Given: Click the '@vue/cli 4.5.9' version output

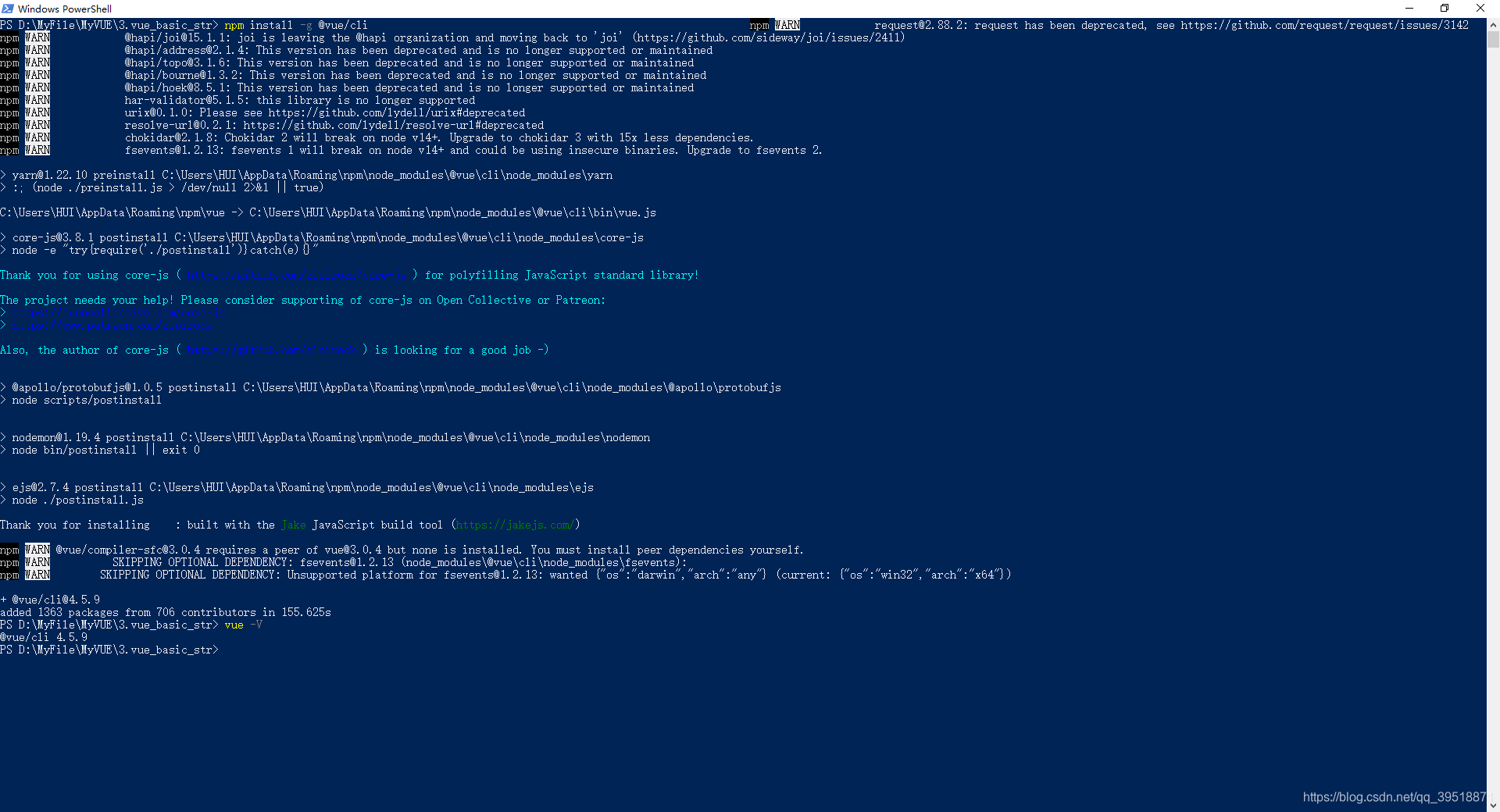Looking at the screenshot, I should coord(44,637).
